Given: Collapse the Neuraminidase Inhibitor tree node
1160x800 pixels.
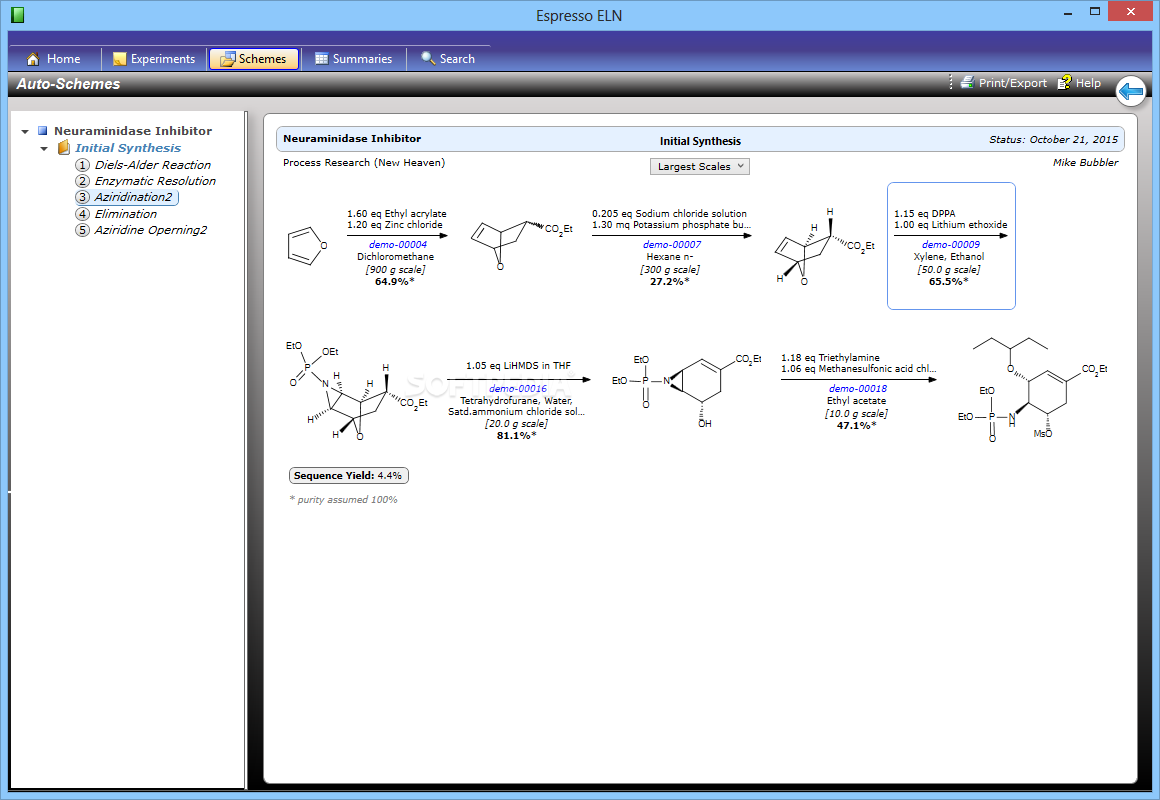Looking at the screenshot, I should (x=25, y=132).
